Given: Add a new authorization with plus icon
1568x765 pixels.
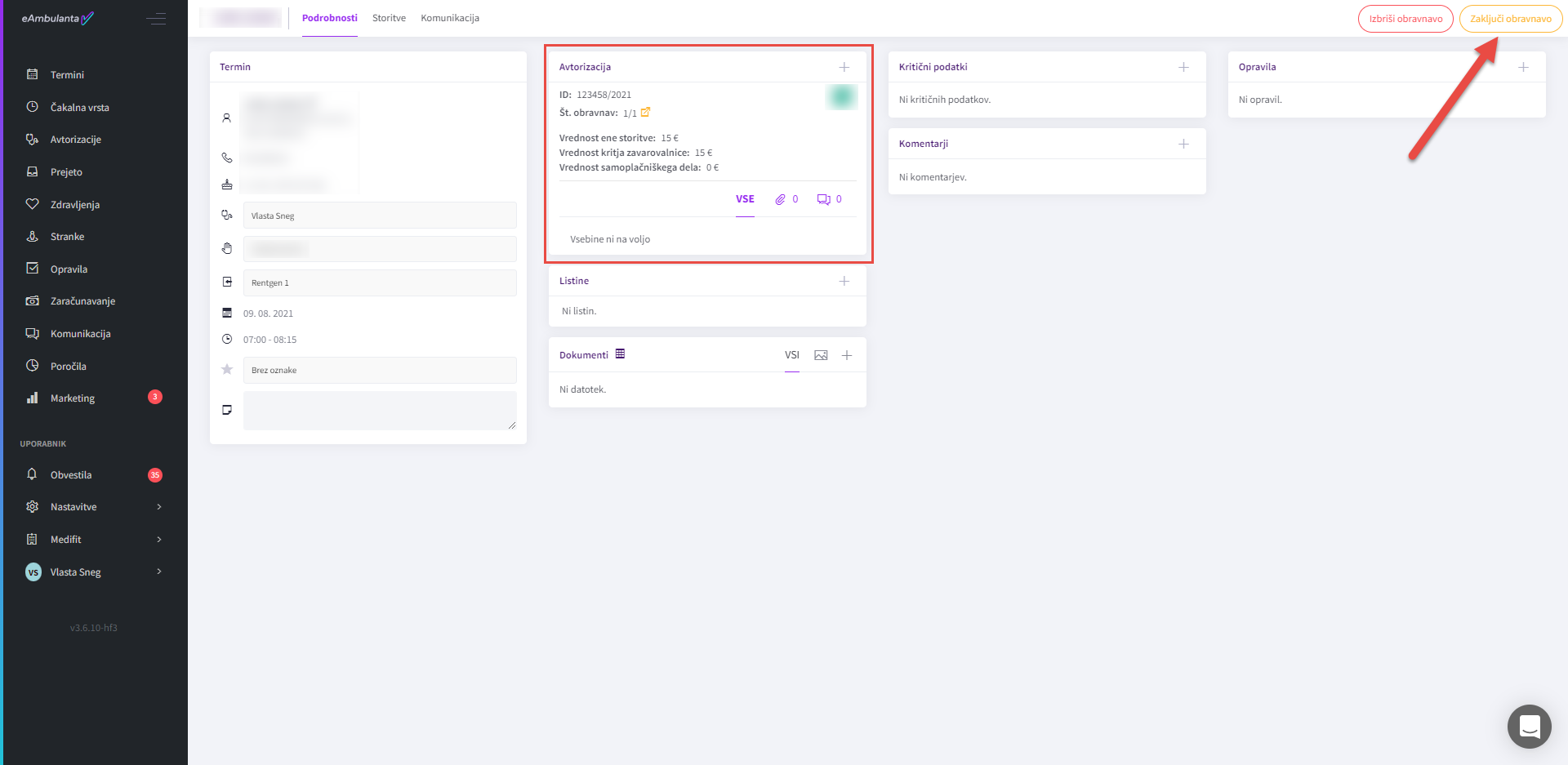Looking at the screenshot, I should pyautogui.click(x=844, y=67).
